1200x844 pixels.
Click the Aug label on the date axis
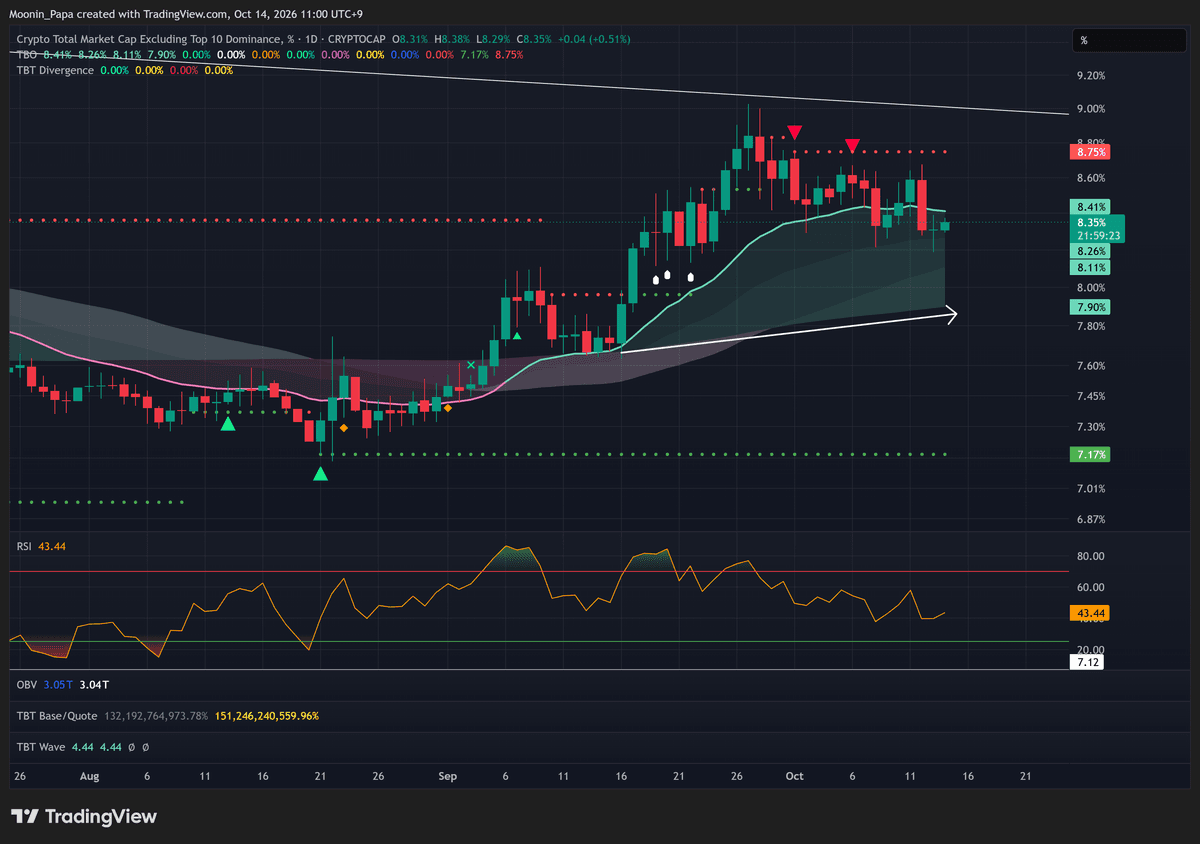[x=89, y=776]
